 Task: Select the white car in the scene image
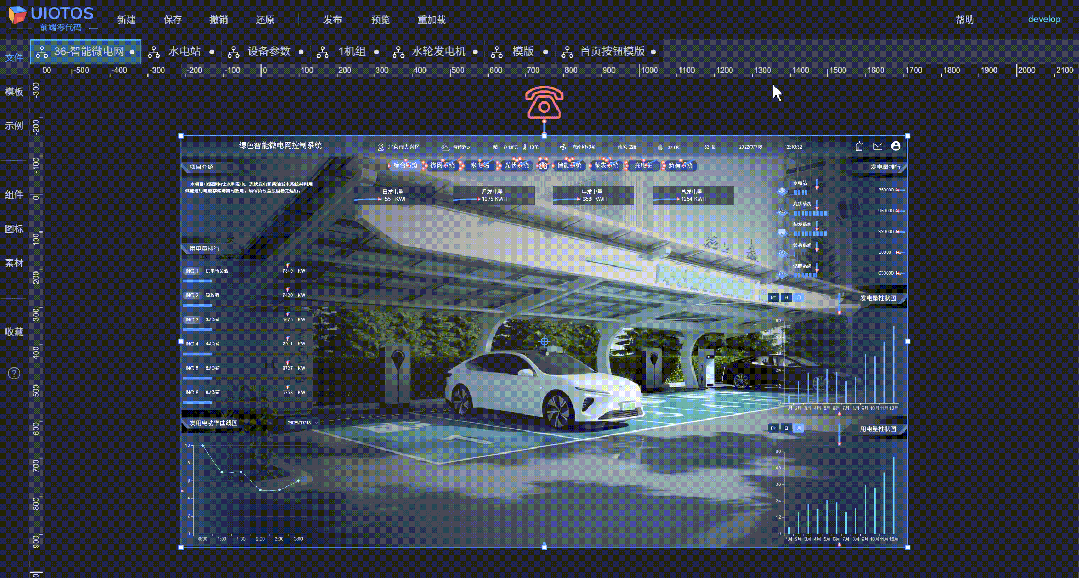[x=544, y=389]
